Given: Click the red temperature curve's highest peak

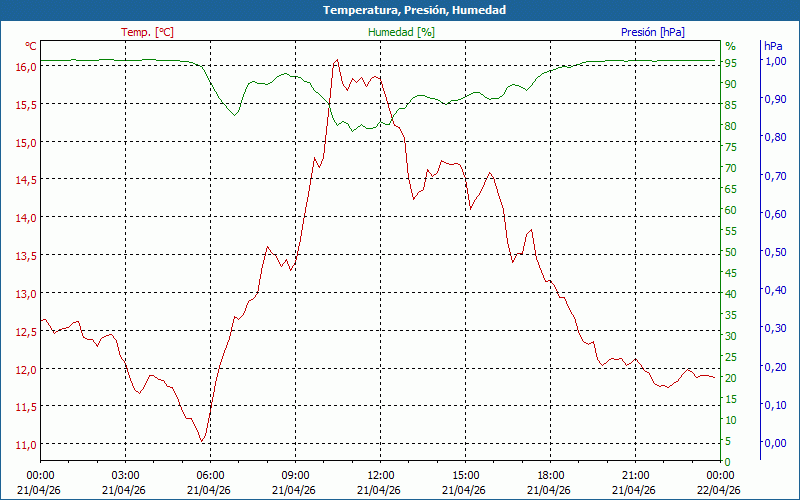Looking at the screenshot, I should point(337,59).
